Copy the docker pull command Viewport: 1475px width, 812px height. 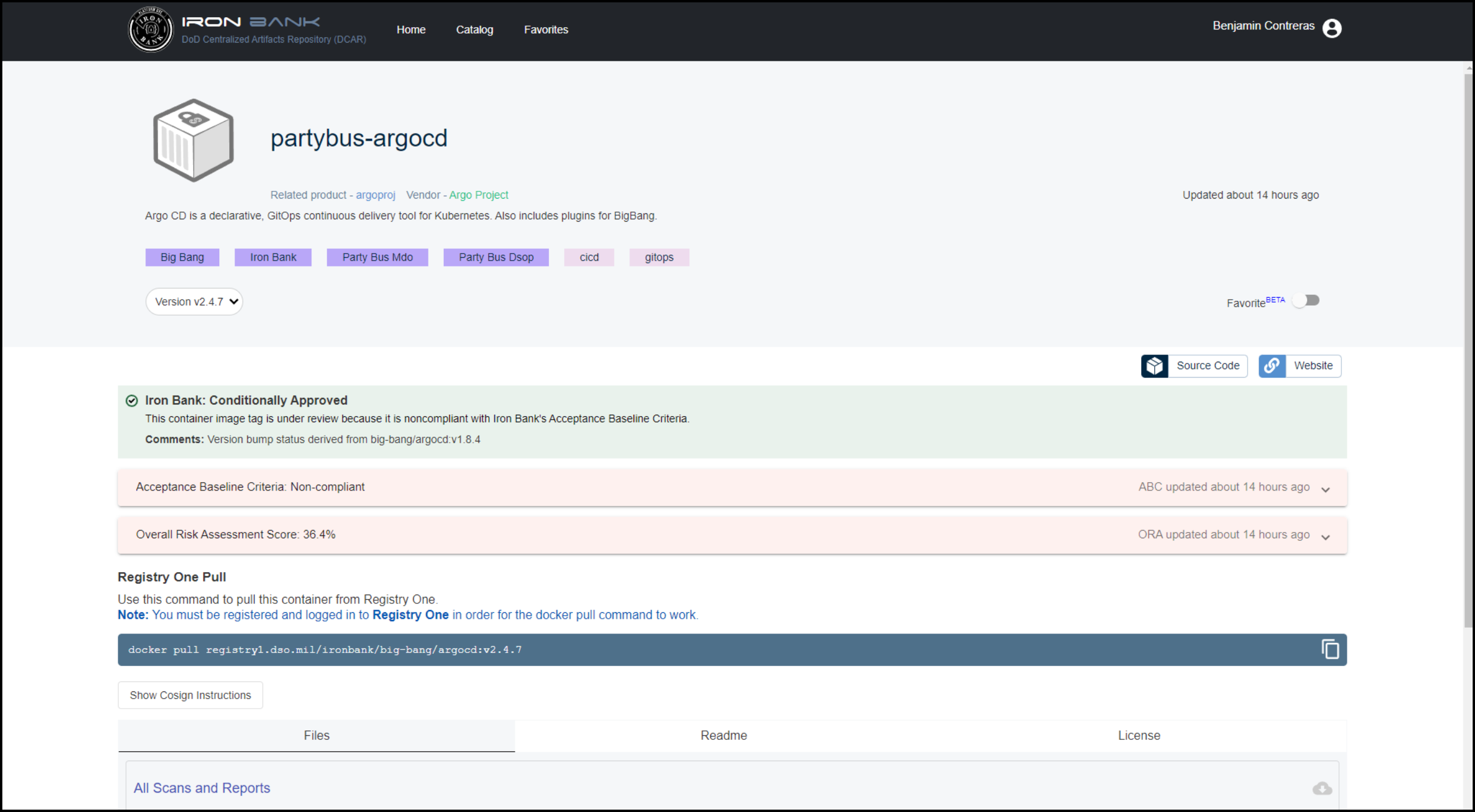pos(1330,649)
